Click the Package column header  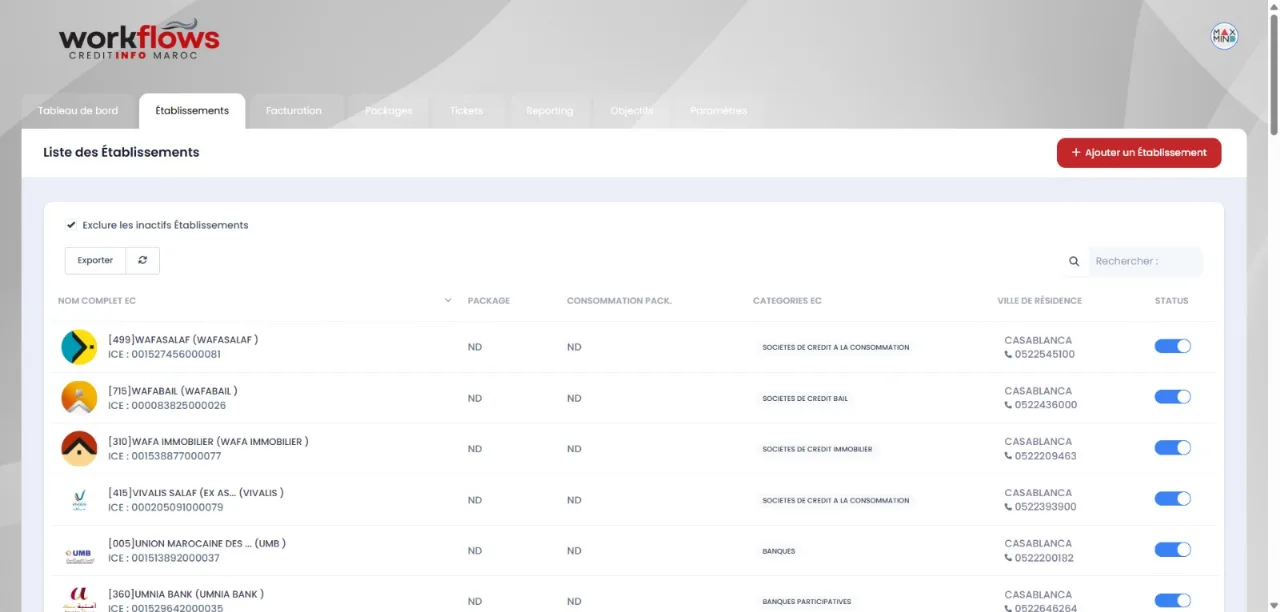(x=489, y=301)
